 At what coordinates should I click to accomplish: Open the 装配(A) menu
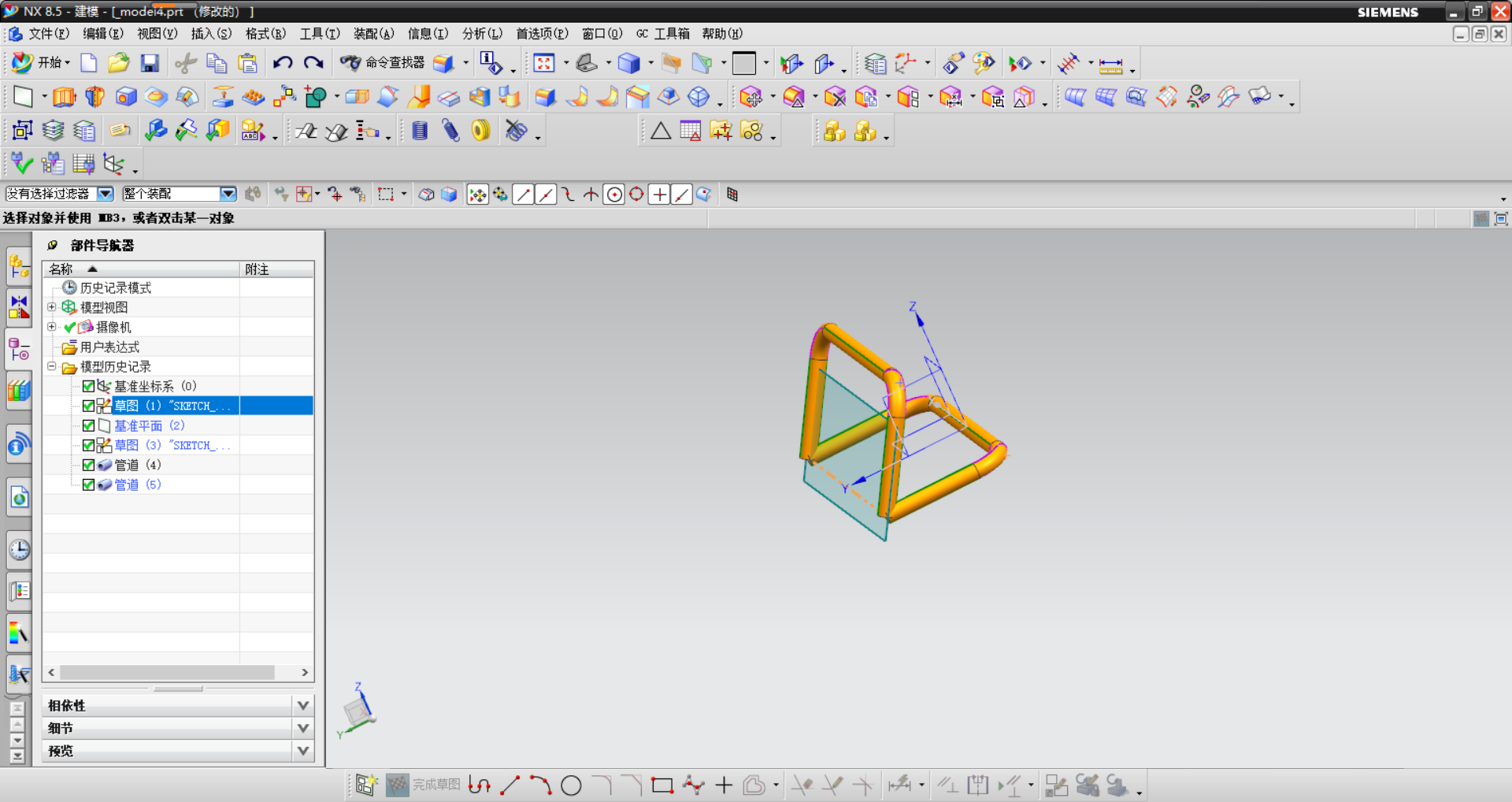pyautogui.click(x=373, y=34)
